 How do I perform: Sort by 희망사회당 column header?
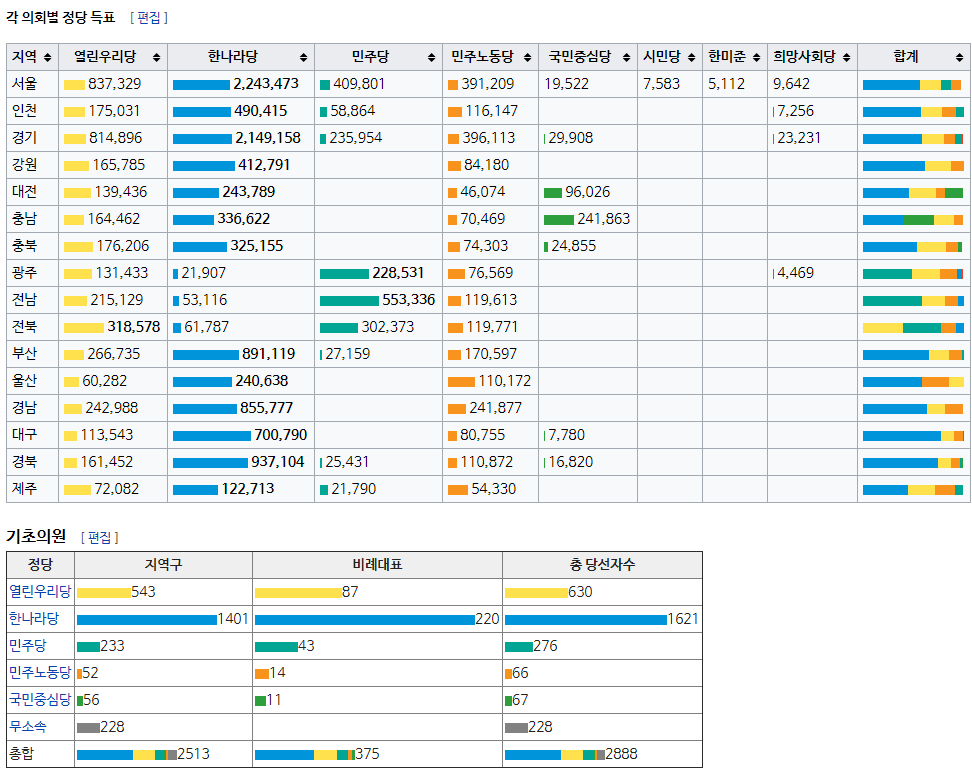846,58
